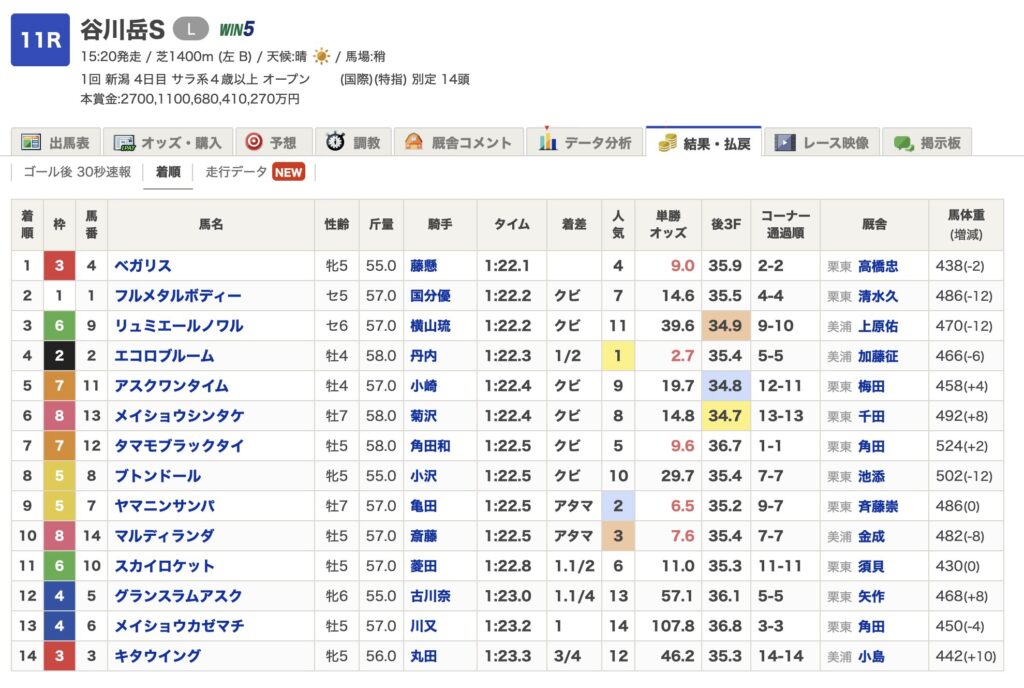Open horse ヤマニンサンパ

[165, 506]
